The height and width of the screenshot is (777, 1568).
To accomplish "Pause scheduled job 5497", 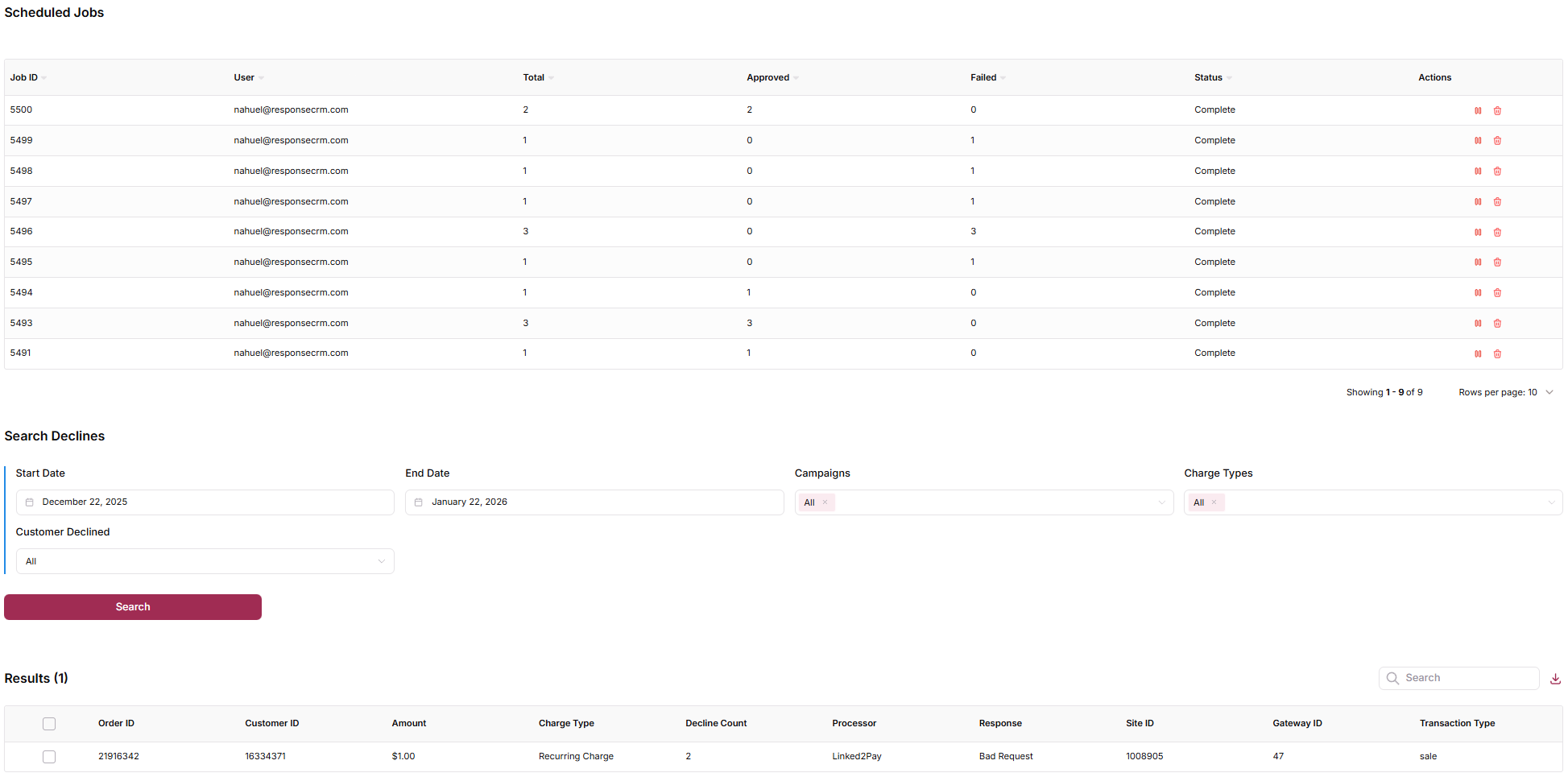I will tap(1478, 202).
